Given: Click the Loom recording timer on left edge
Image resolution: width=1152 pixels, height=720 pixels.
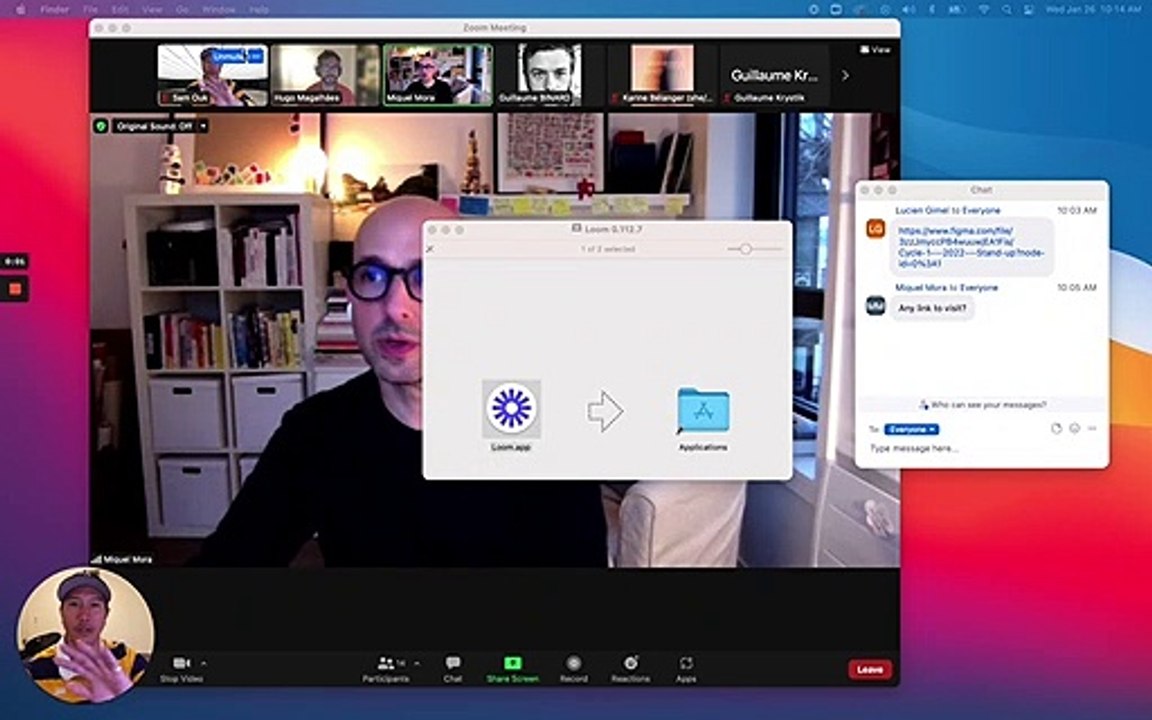Looking at the screenshot, I should coord(14,262).
